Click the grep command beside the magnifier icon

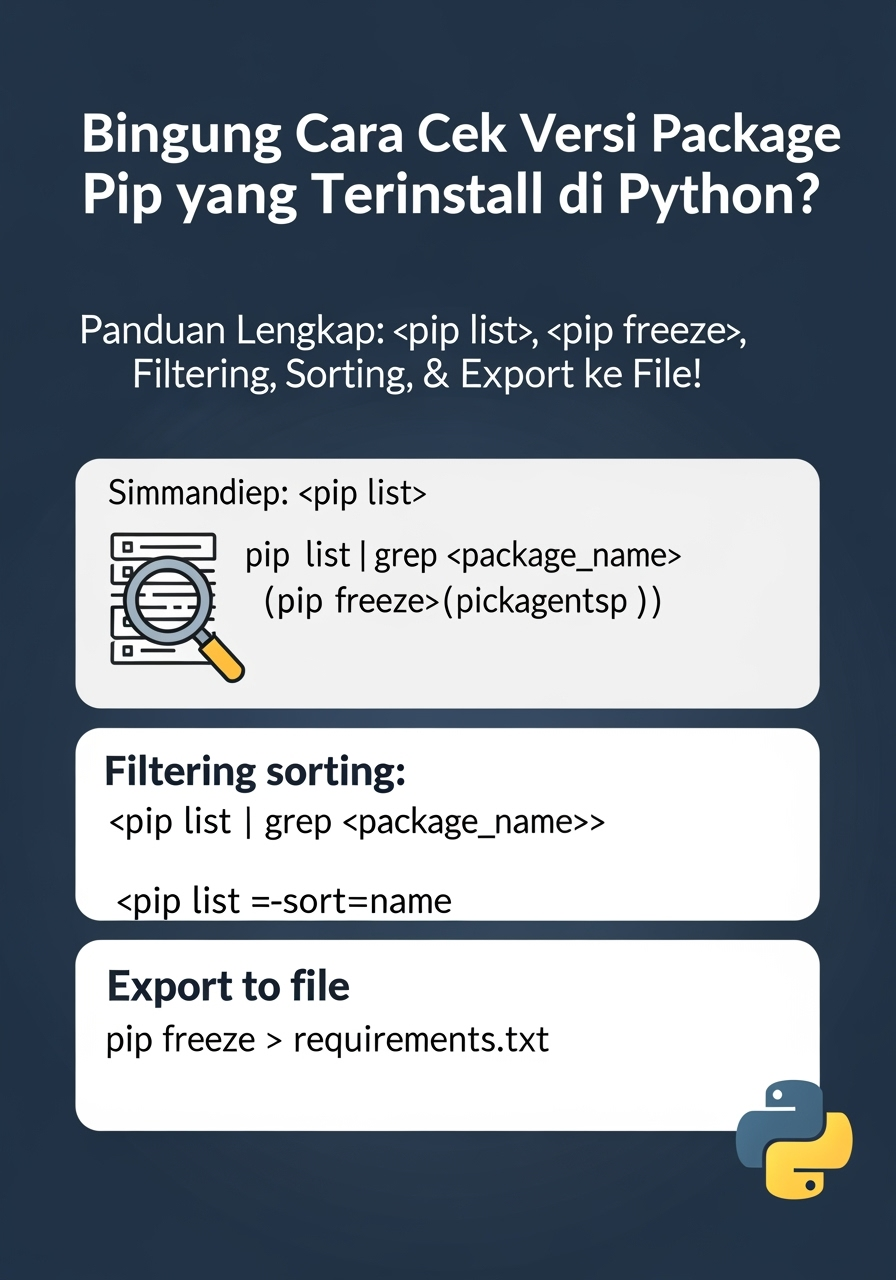(463, 556)
